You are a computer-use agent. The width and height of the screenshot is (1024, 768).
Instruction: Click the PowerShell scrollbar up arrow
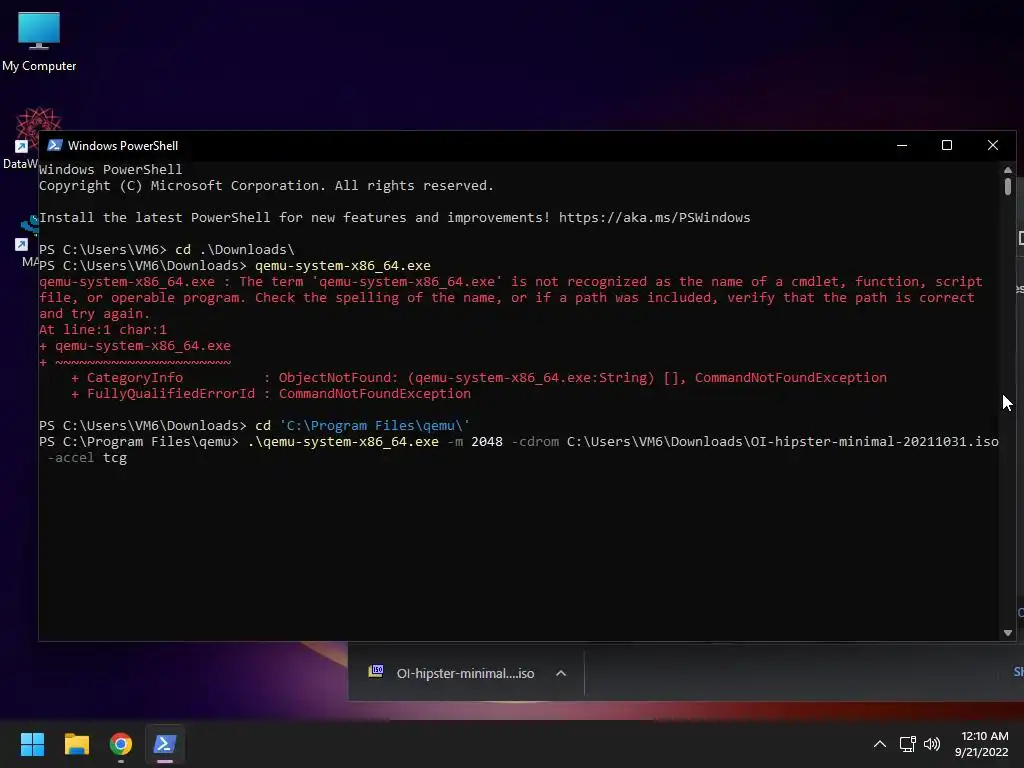(1008, 170)
